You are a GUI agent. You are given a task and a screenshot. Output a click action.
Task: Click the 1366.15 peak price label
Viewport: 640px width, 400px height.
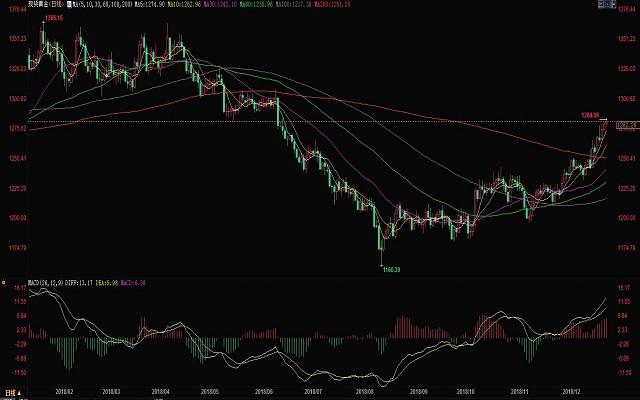tap(54, 19)
